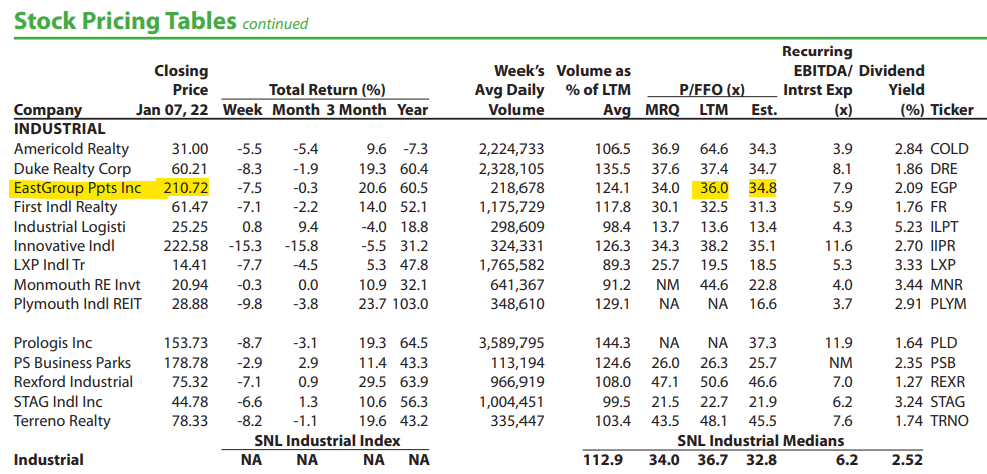Select the 'IIPR' ticker symbol
The height and width of the screenshot is (474, 987).
tap(945, 245)
